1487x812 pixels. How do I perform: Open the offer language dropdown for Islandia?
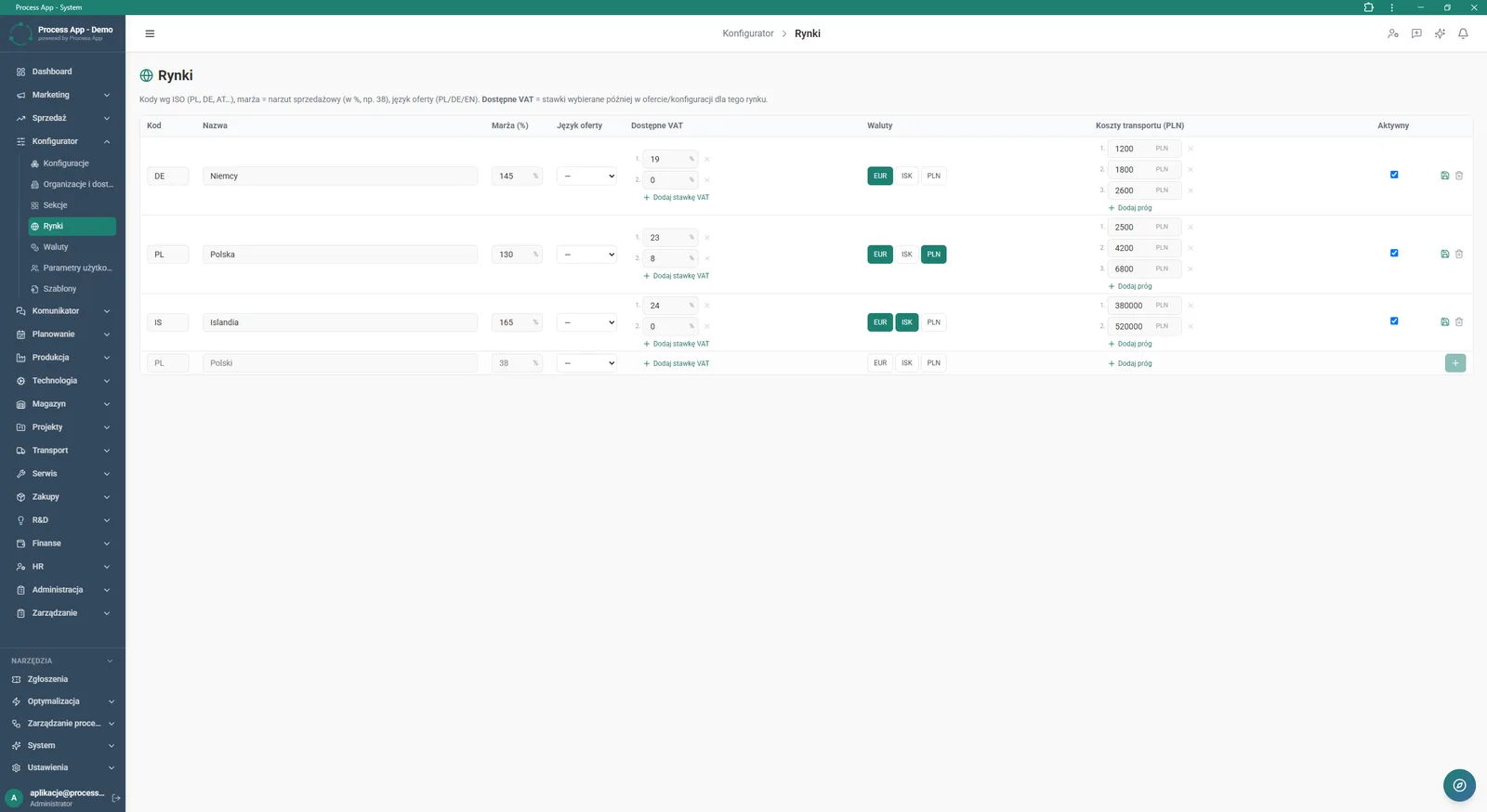(586, 322)
